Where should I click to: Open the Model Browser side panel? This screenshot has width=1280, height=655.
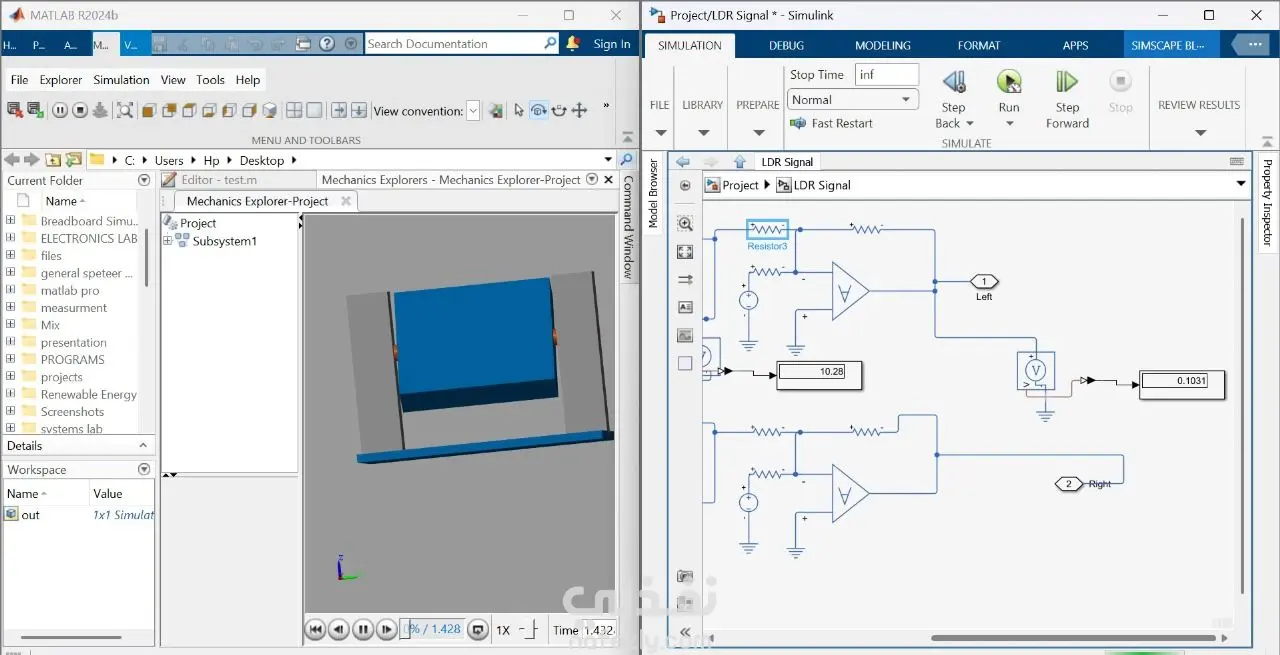(x=654, y=193)
